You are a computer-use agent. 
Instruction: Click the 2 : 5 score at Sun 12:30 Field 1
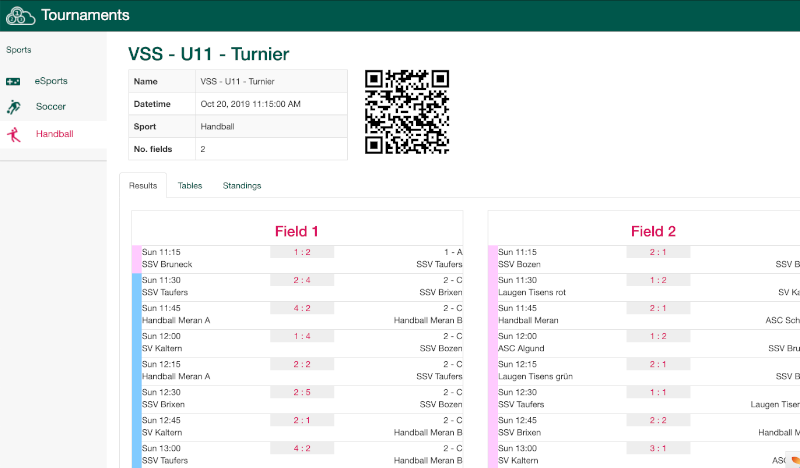302,392
